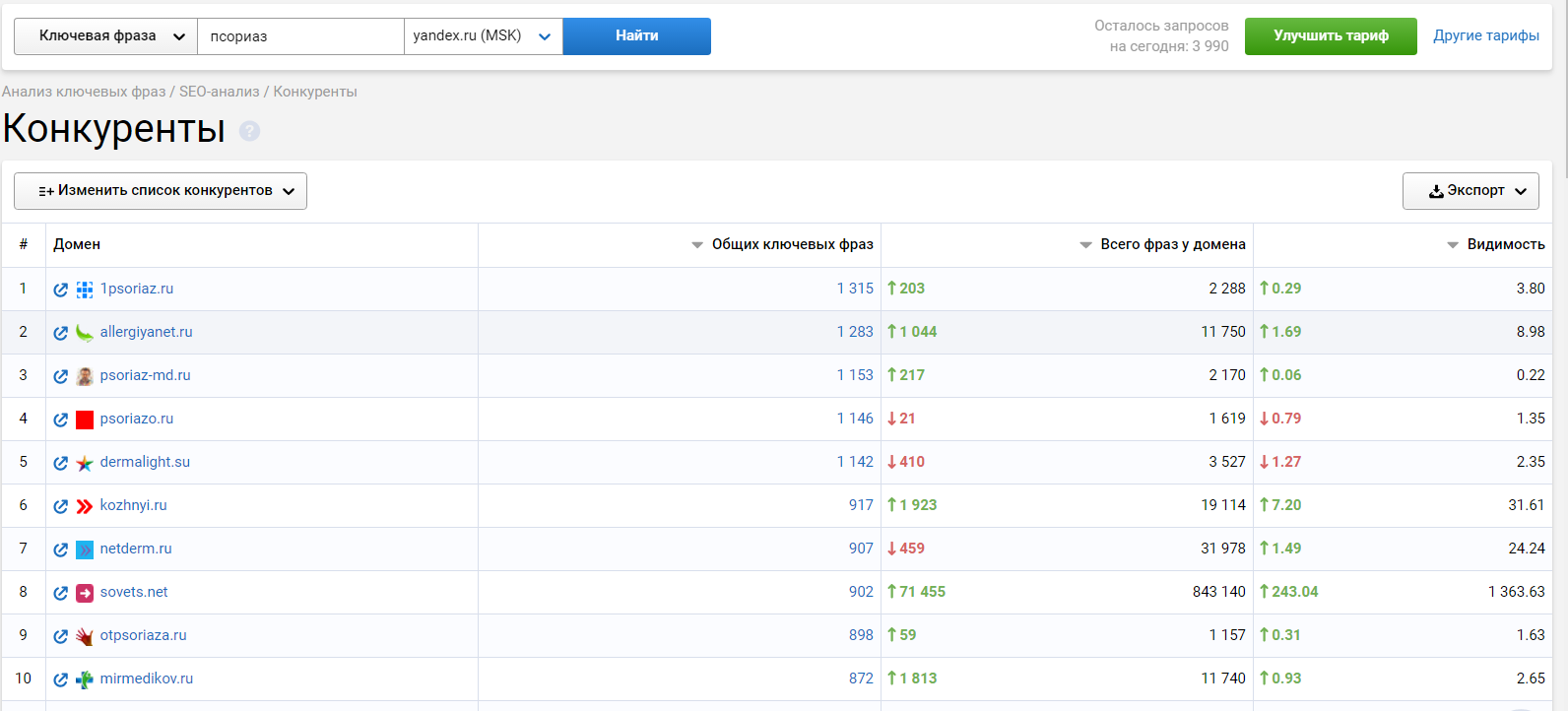This screenshot has height=711, width=1568.
Task: Click the red psoriazo.ru favicon
Action: tap(85, 420)
